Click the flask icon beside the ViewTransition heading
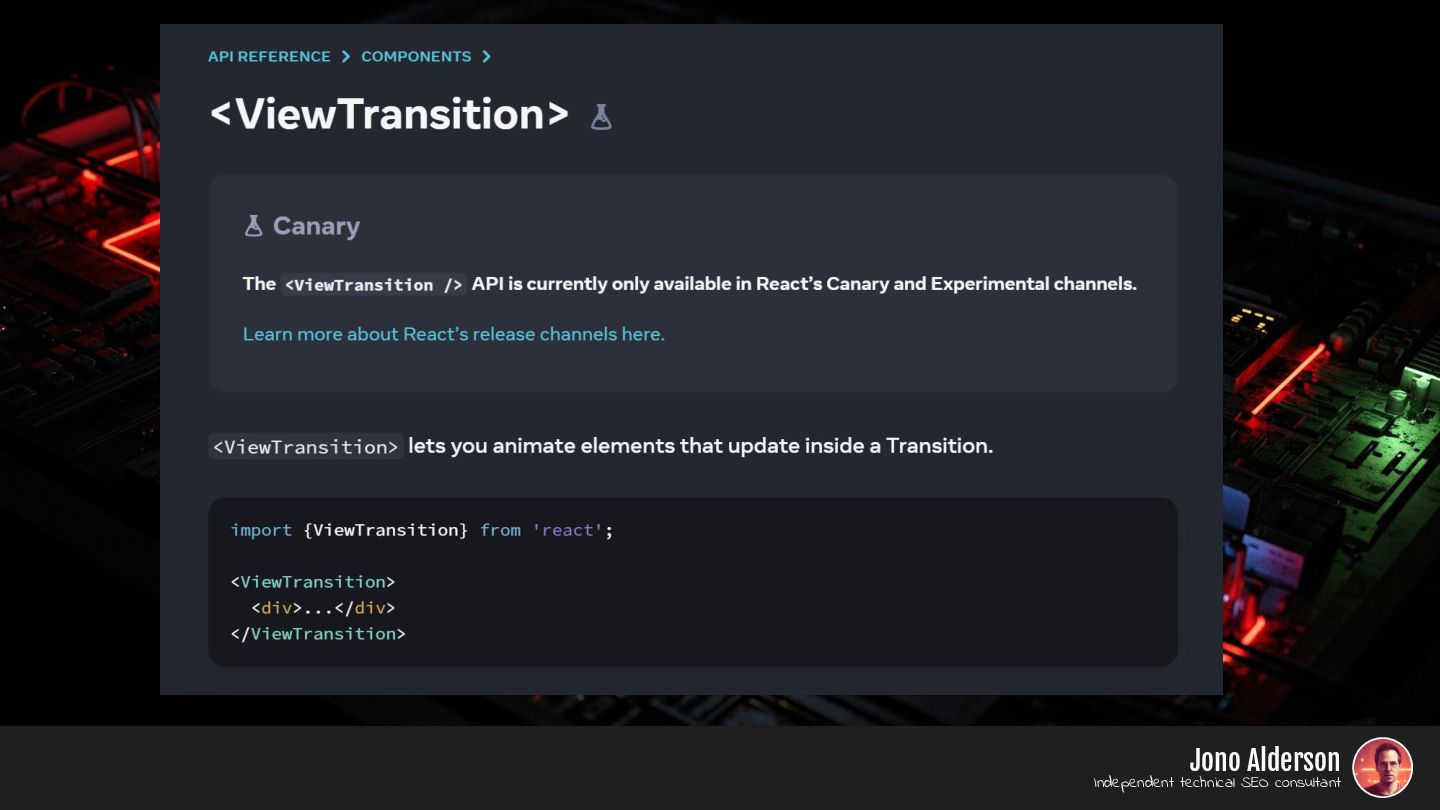This screenshot has width=1440, height=810. tap(600, 117)
